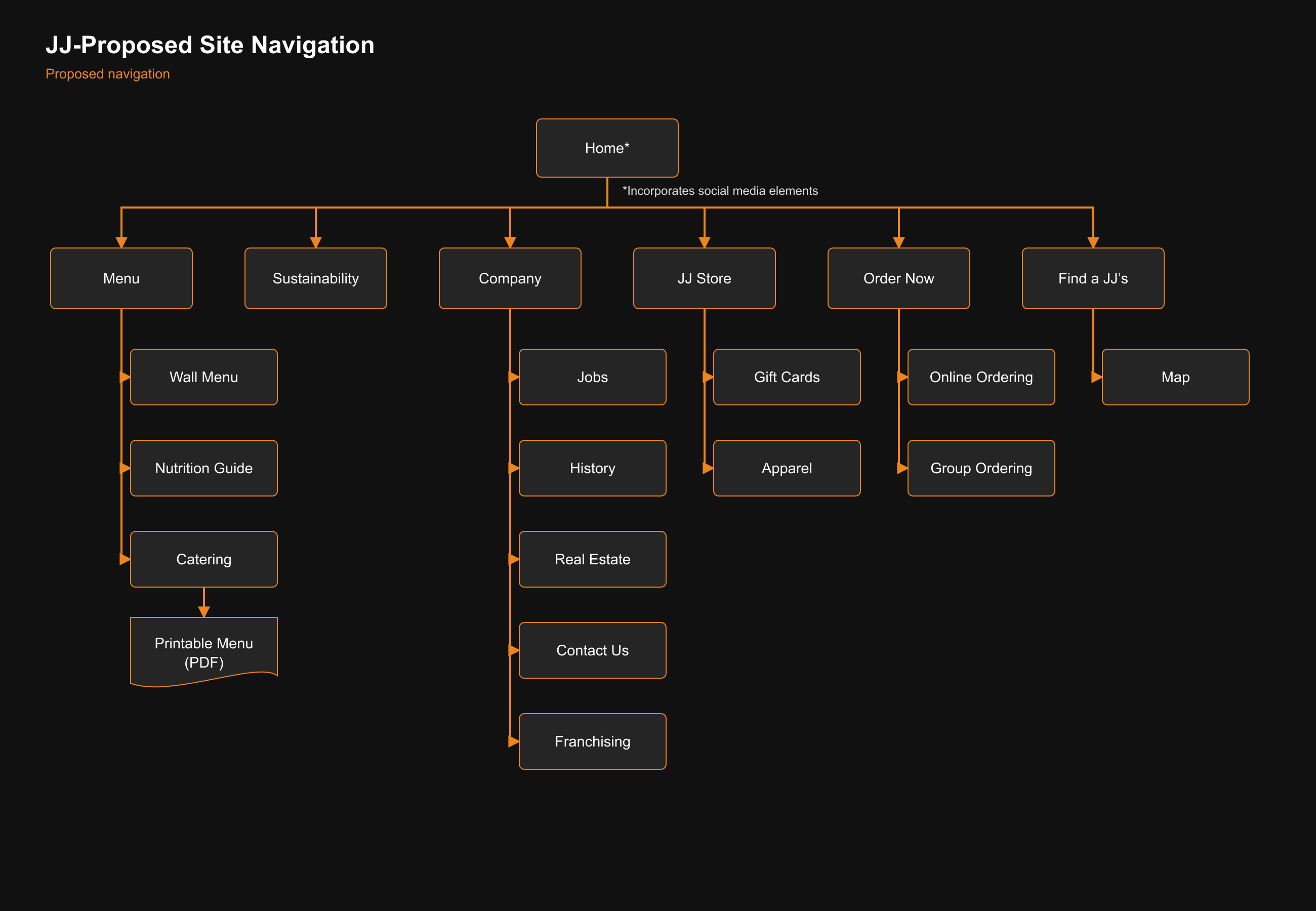
Task: Click the Real Estate box
Action: click(x=592, y=559)
